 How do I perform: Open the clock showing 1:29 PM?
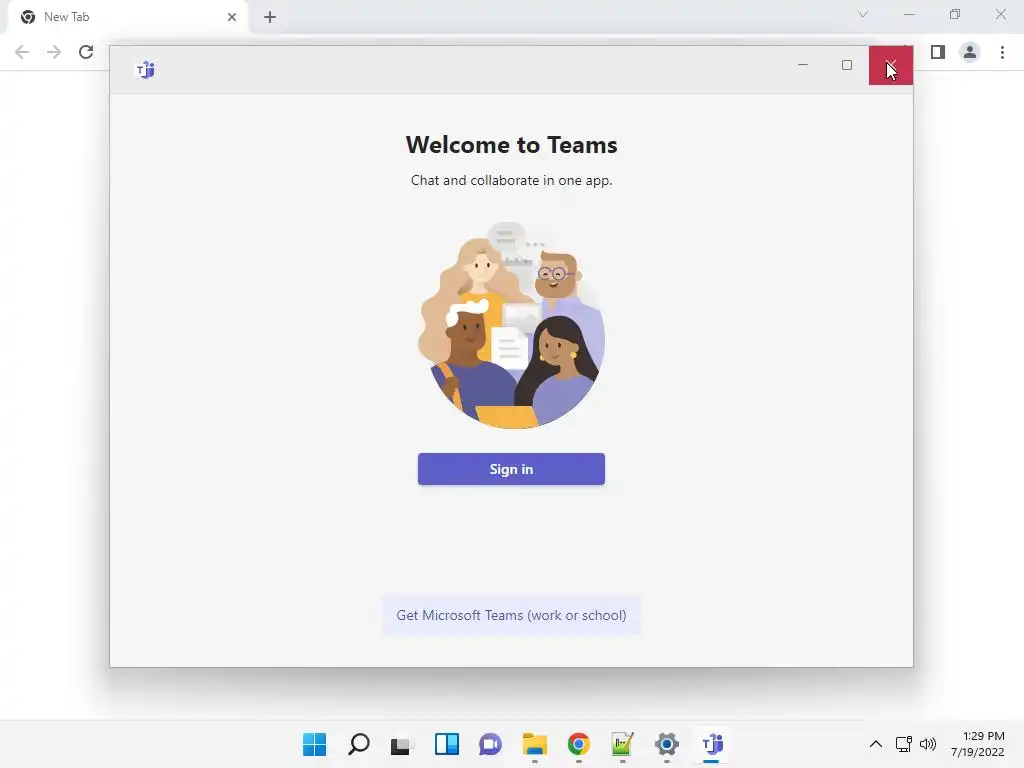(978, 744)
